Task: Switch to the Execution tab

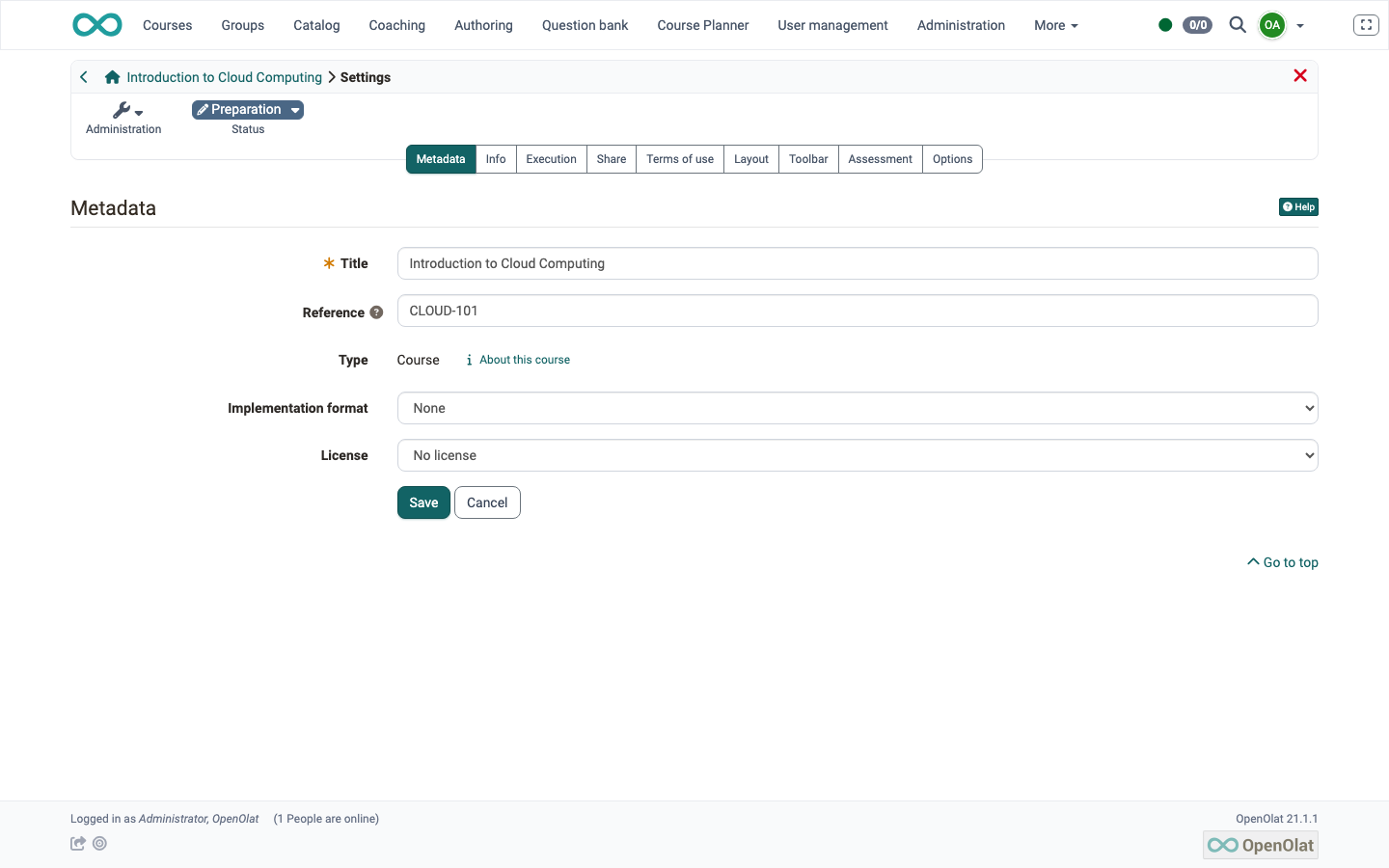Action: (x=551, y=159)
